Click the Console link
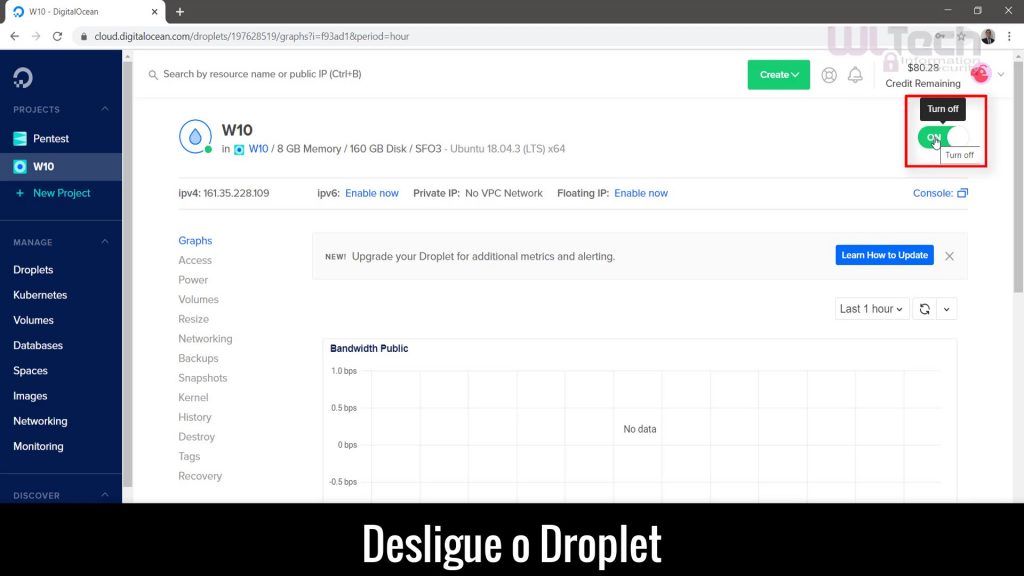The width and height of the screenshot is (1024, 576). 933,193
